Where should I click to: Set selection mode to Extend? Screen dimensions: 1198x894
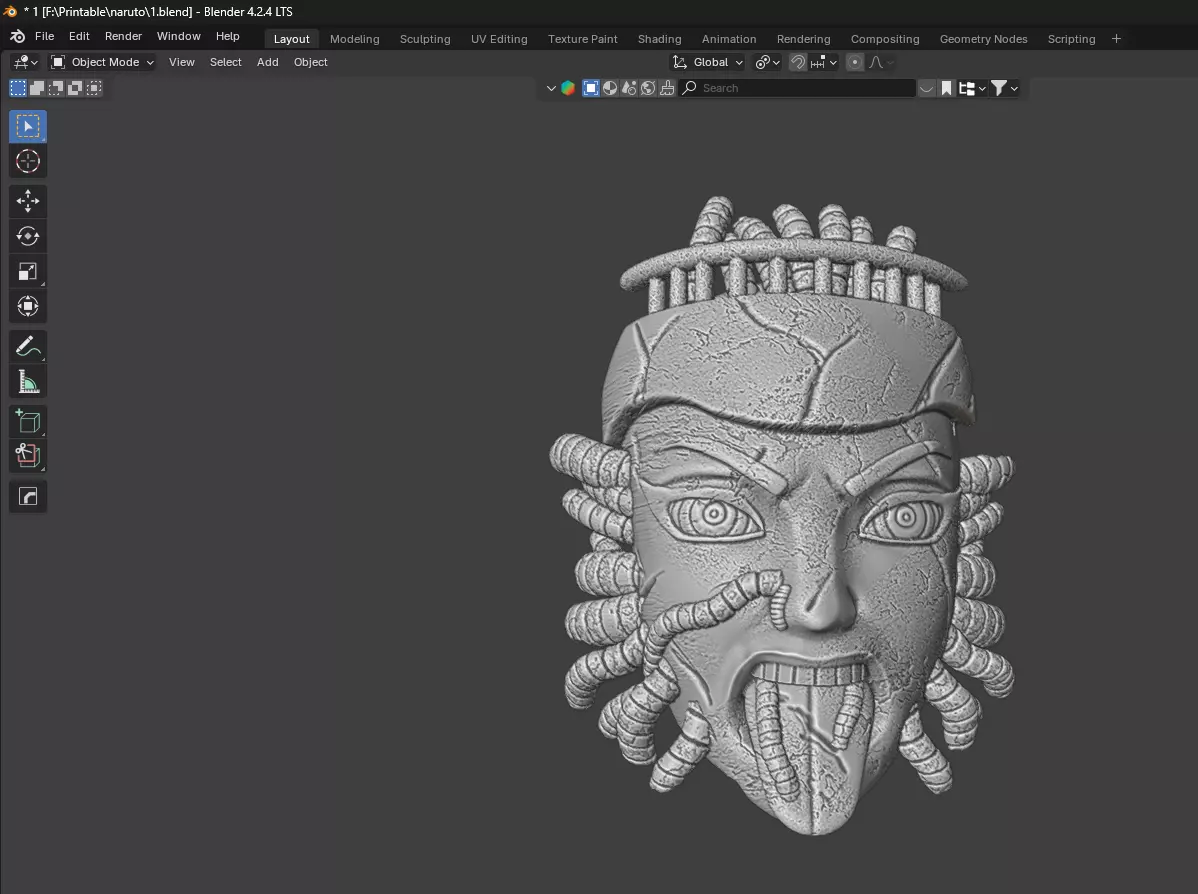pyautogui.click(x=37, y=88)
